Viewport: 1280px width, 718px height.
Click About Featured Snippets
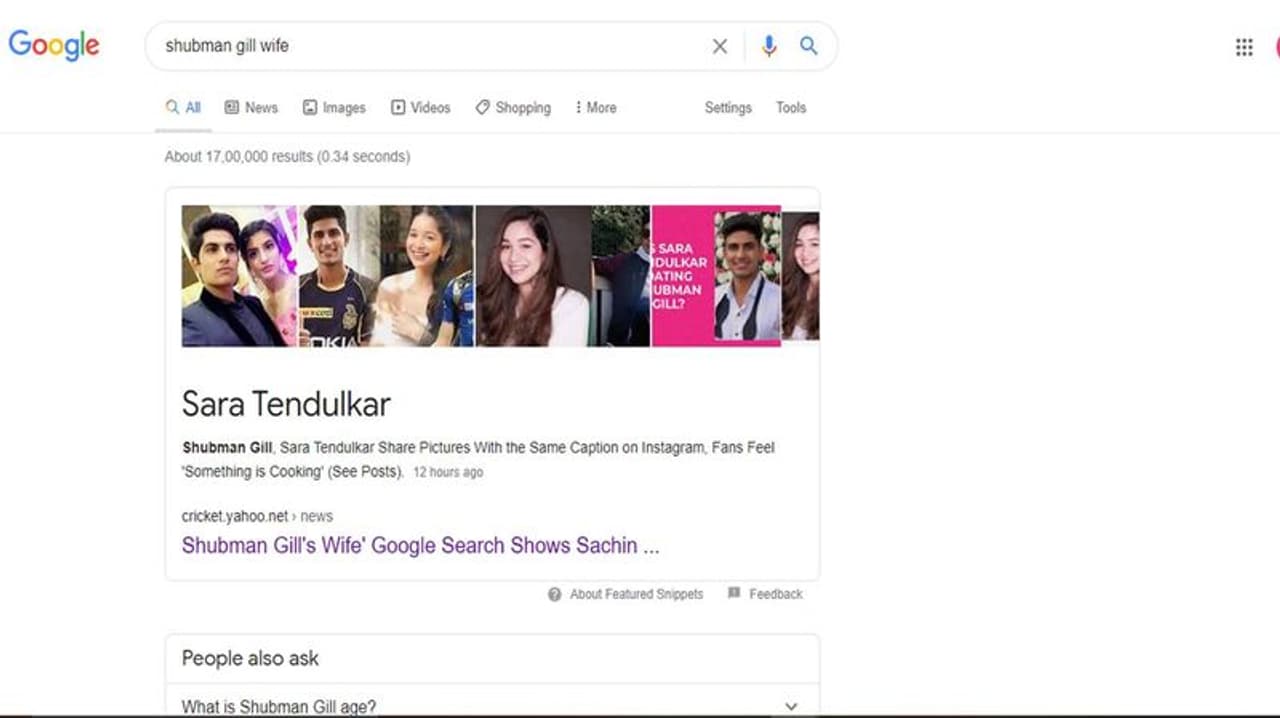(635, 594)
